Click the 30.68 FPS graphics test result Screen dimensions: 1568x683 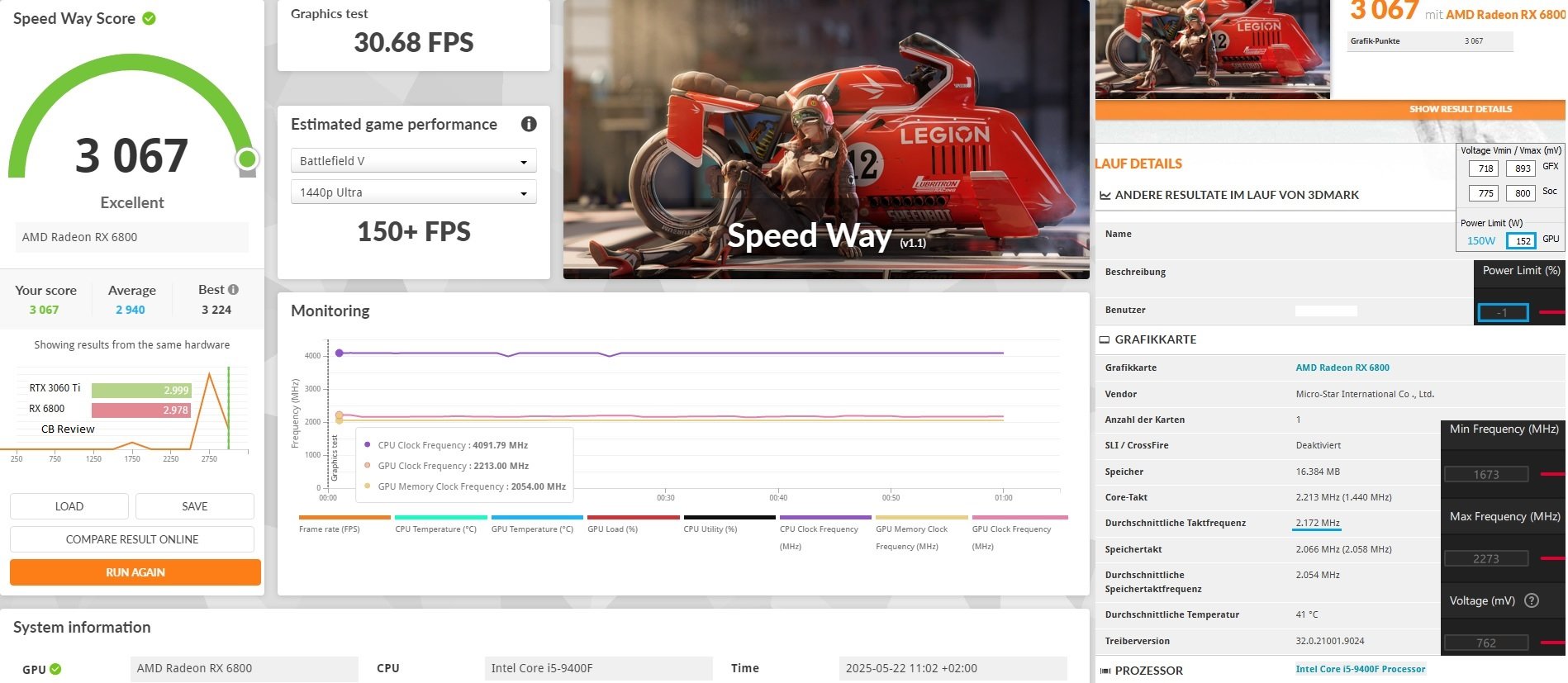(414, 42)
